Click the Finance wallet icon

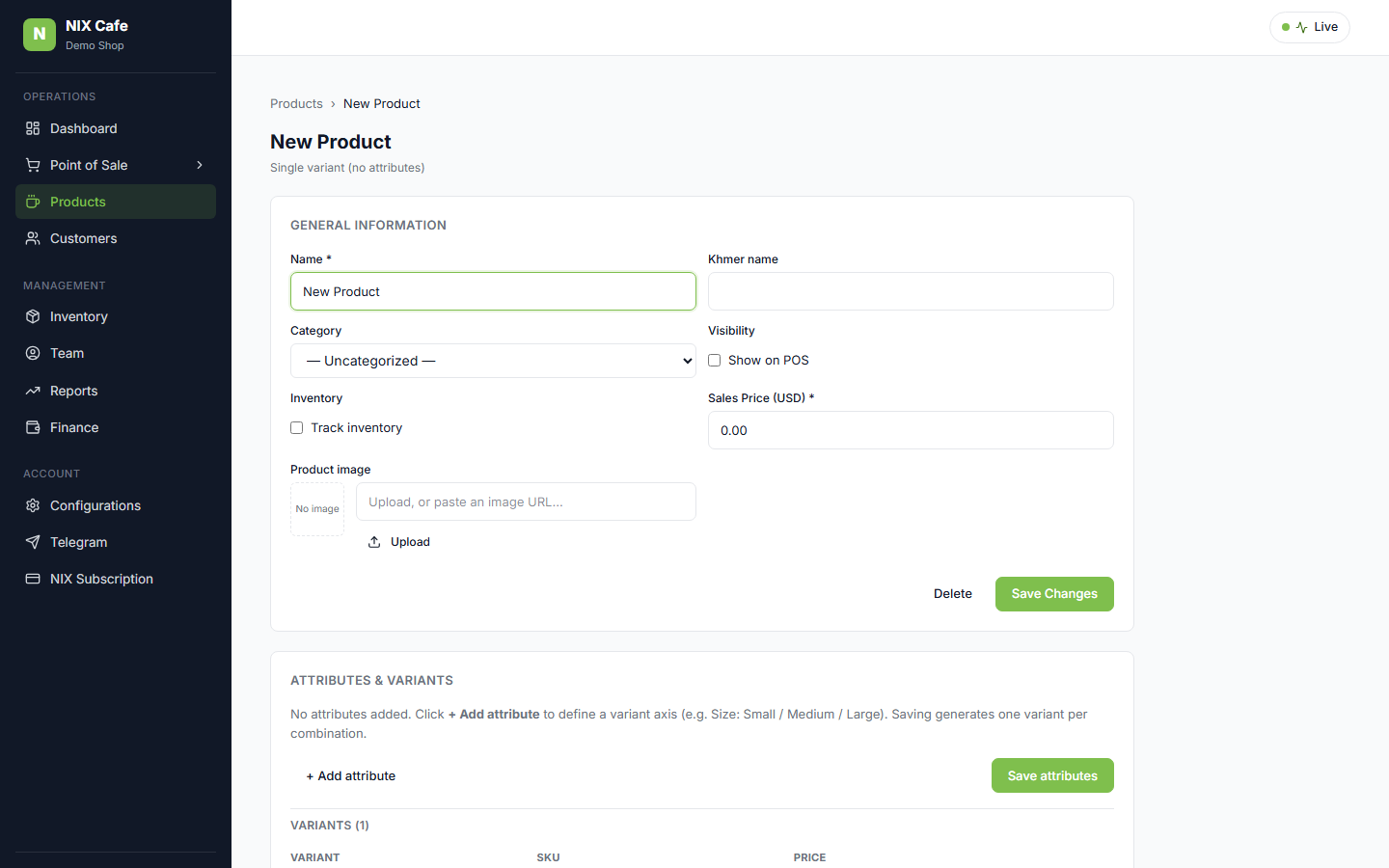pyautogui.click(x=33, y=427)
